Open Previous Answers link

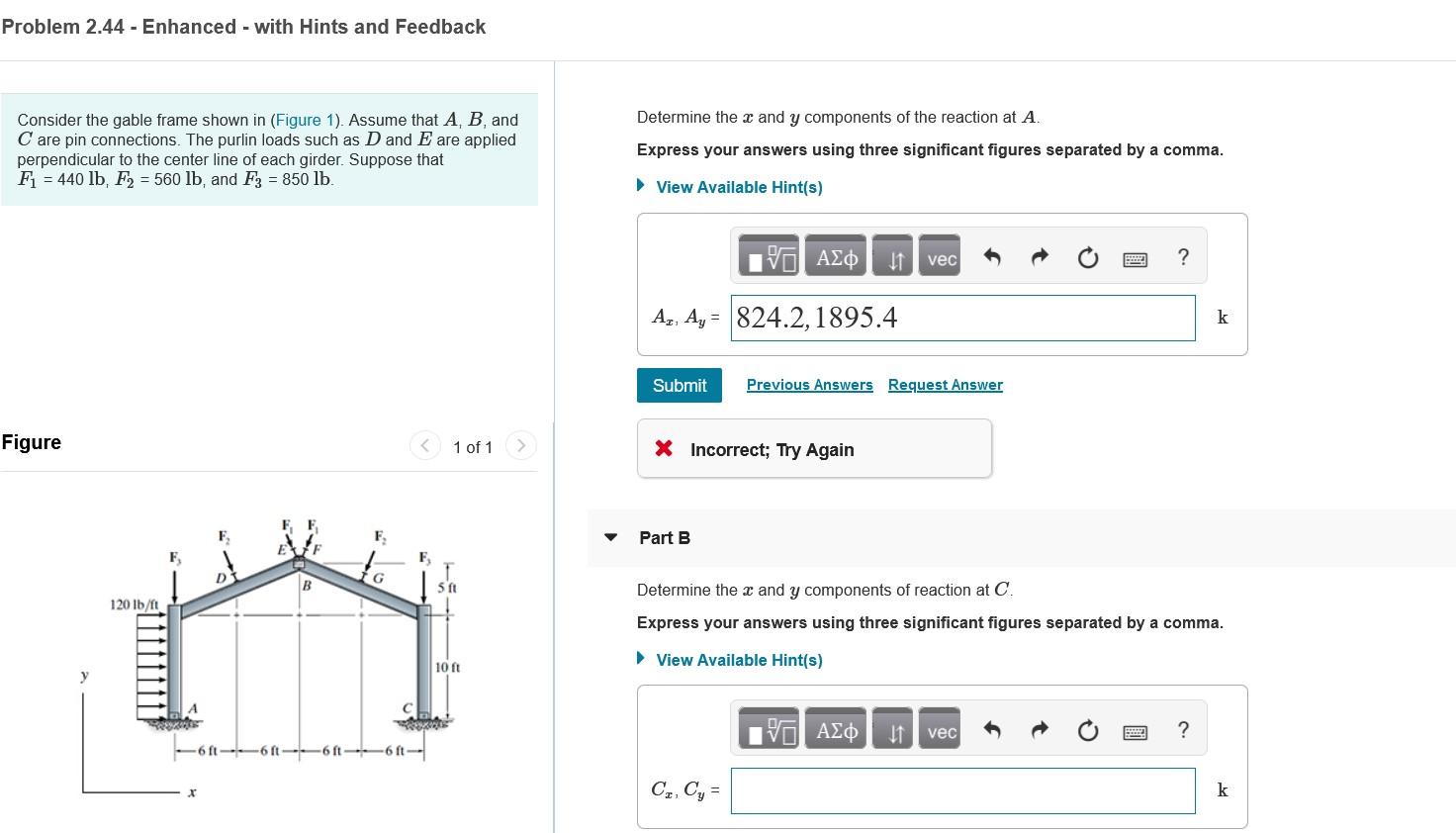[x=809, y=385]
